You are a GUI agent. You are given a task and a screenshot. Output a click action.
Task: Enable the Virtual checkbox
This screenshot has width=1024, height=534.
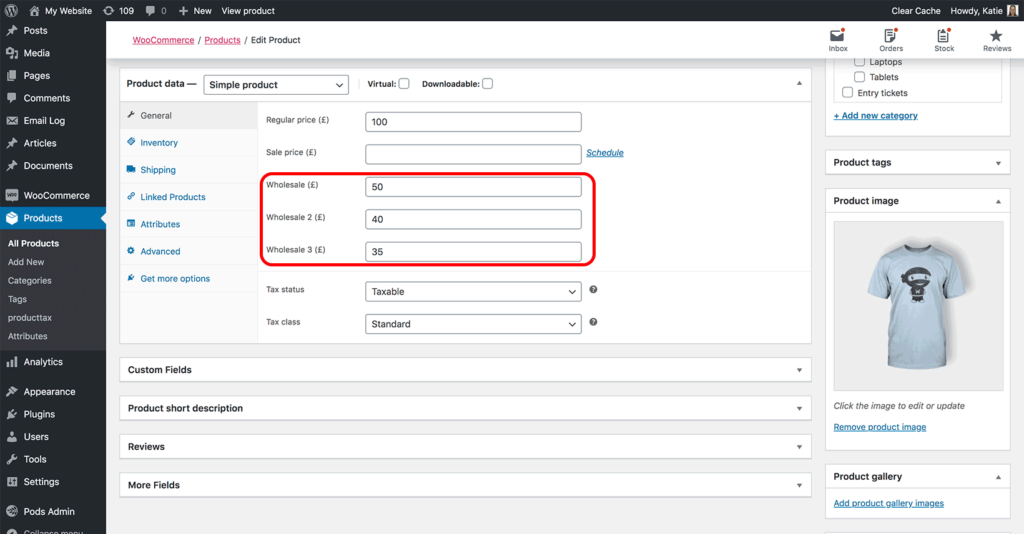click(x=404, y=84)
